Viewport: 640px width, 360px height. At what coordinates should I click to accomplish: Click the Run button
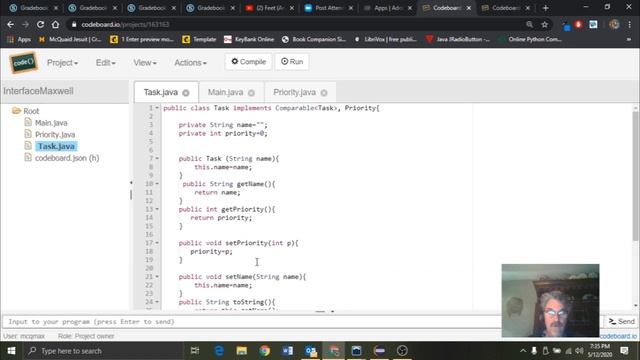pos(292,62)
